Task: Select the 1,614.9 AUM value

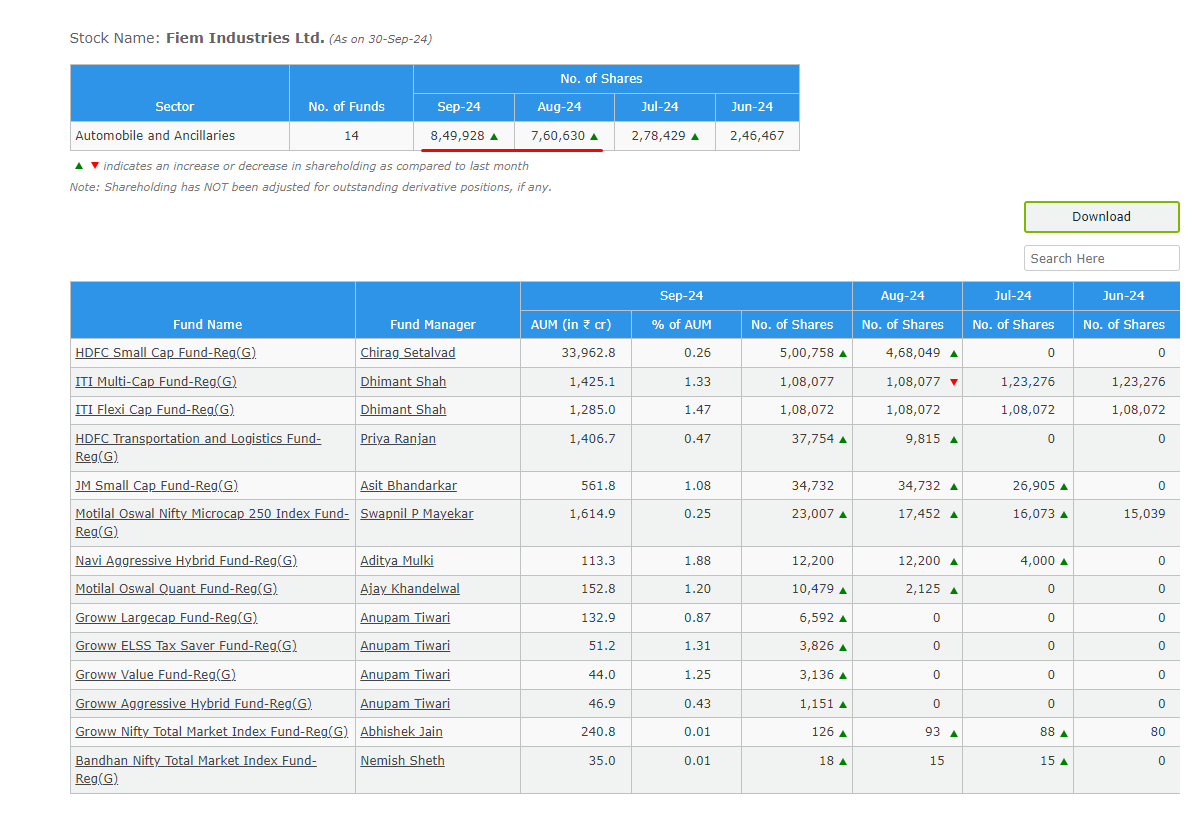Action: 593,514
